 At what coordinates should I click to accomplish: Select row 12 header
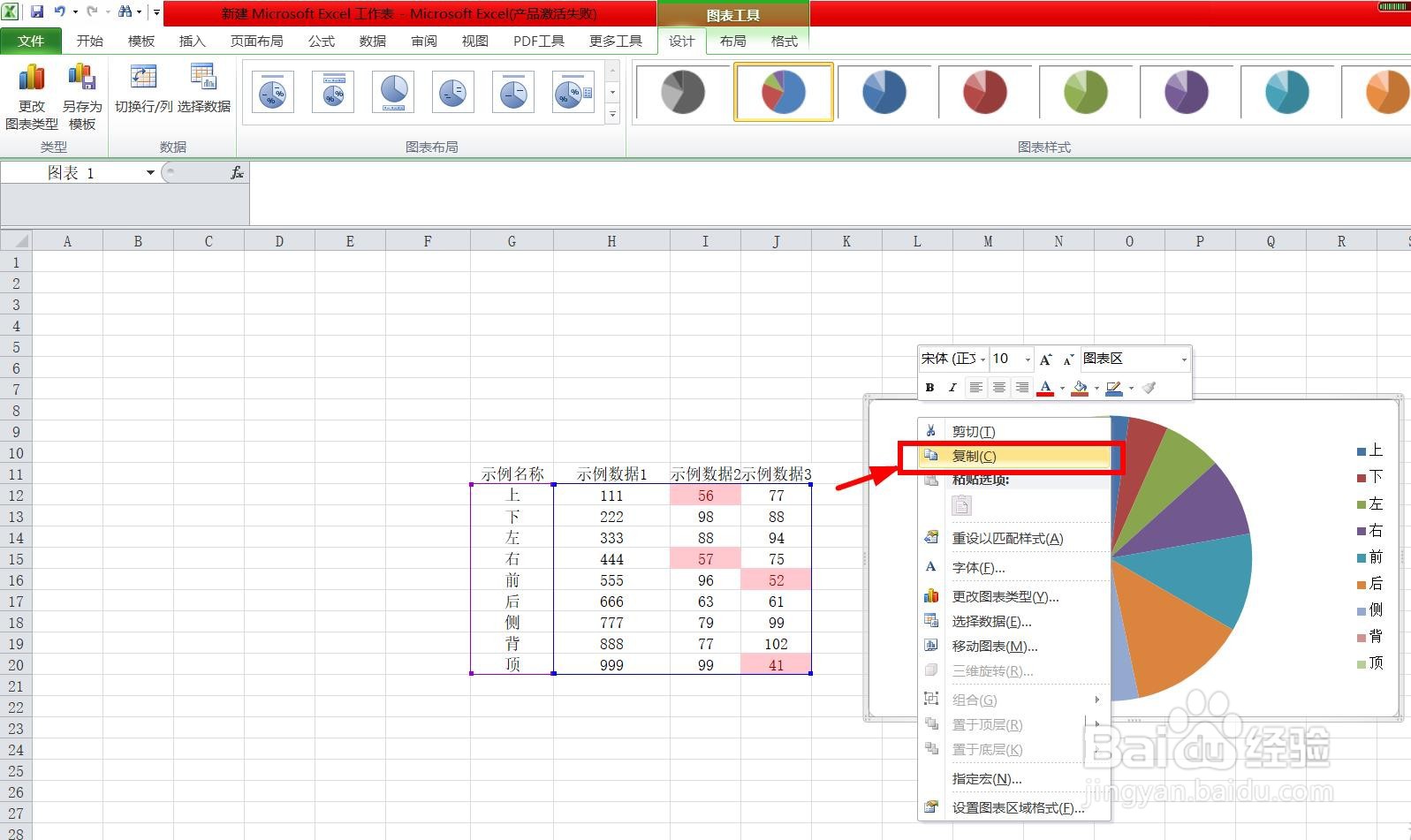[16, 496]
